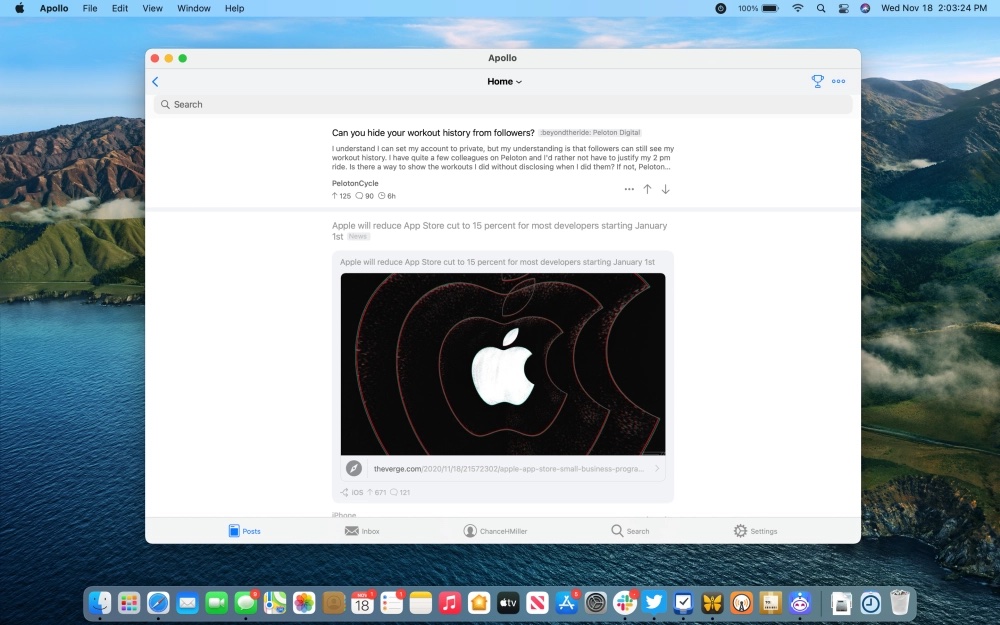Viewport: 1000px width, 625px height.
Task: Open the Window menu in the menu bar
Action: pos(194,8)
